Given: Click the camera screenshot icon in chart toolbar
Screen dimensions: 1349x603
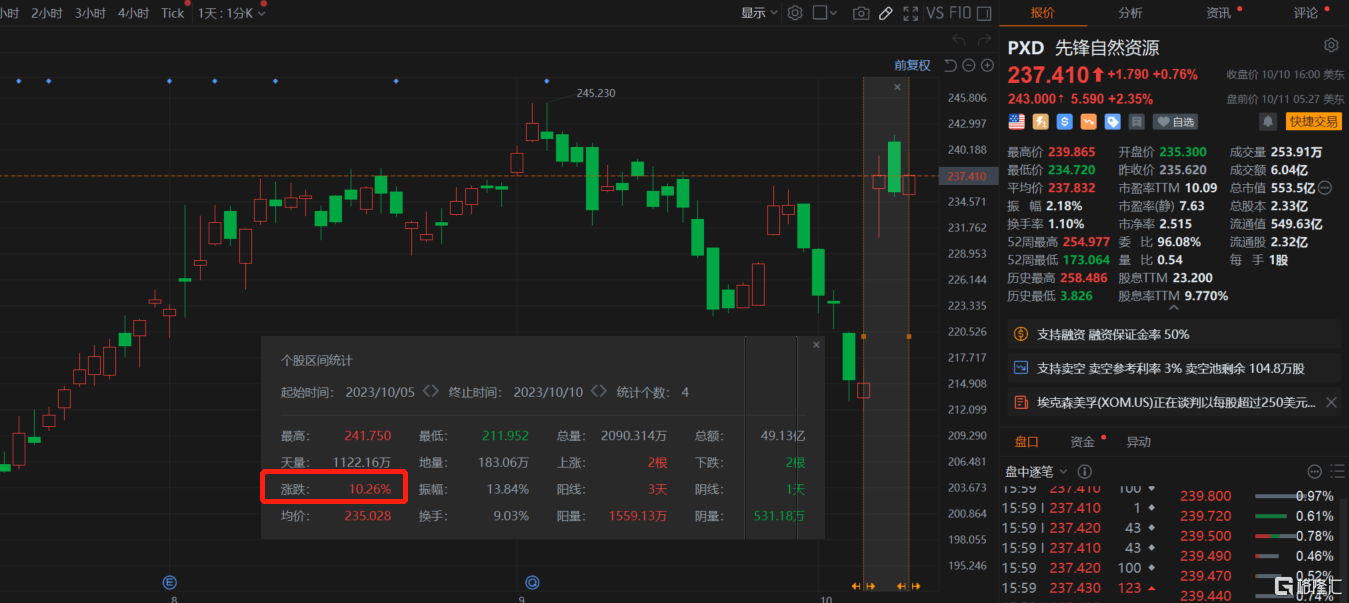Looking at the screenshot, I should tap(860, 13).
